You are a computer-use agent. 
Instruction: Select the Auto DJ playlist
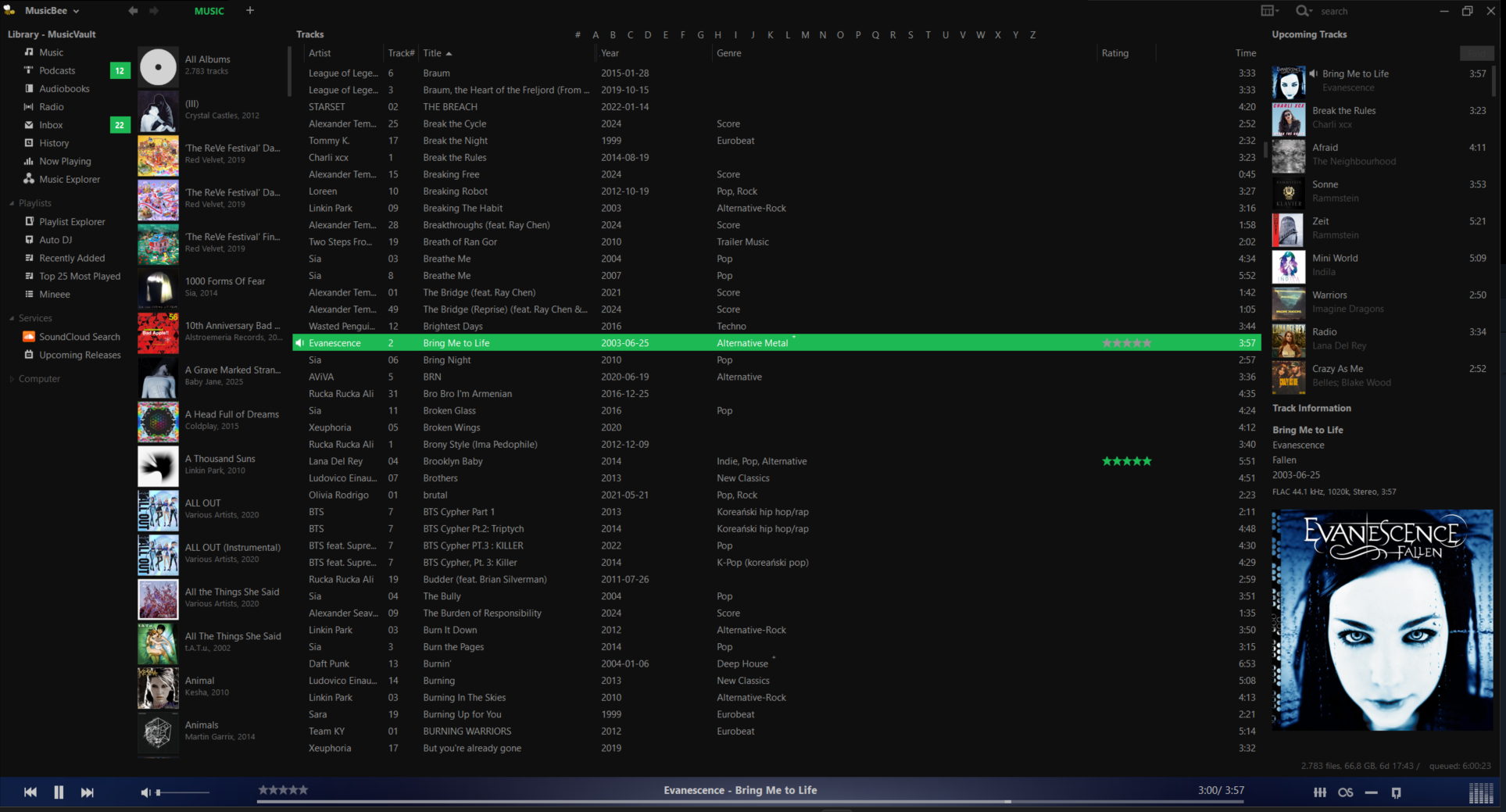click(55, 240)
